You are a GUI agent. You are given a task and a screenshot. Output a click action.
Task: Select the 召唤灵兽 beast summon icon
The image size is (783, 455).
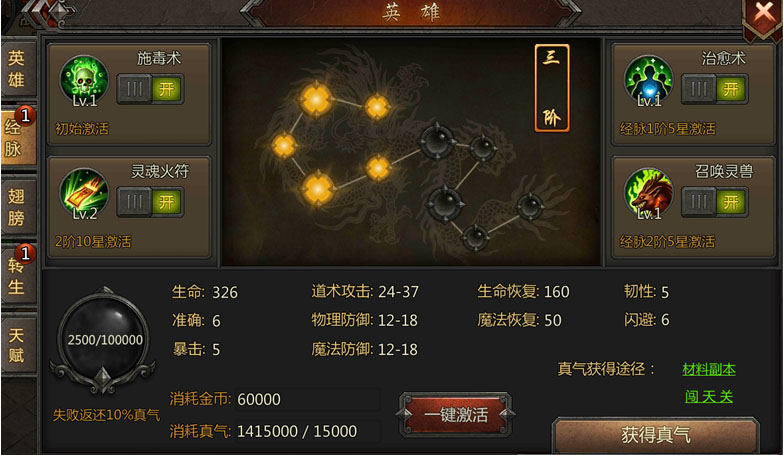(648, 193)
